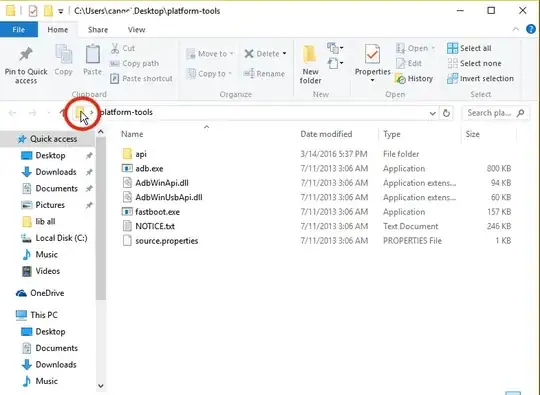This screenshot has width=540, height=395.
Task: Switch to the Share ribbon tab
Action: [98, 30]
